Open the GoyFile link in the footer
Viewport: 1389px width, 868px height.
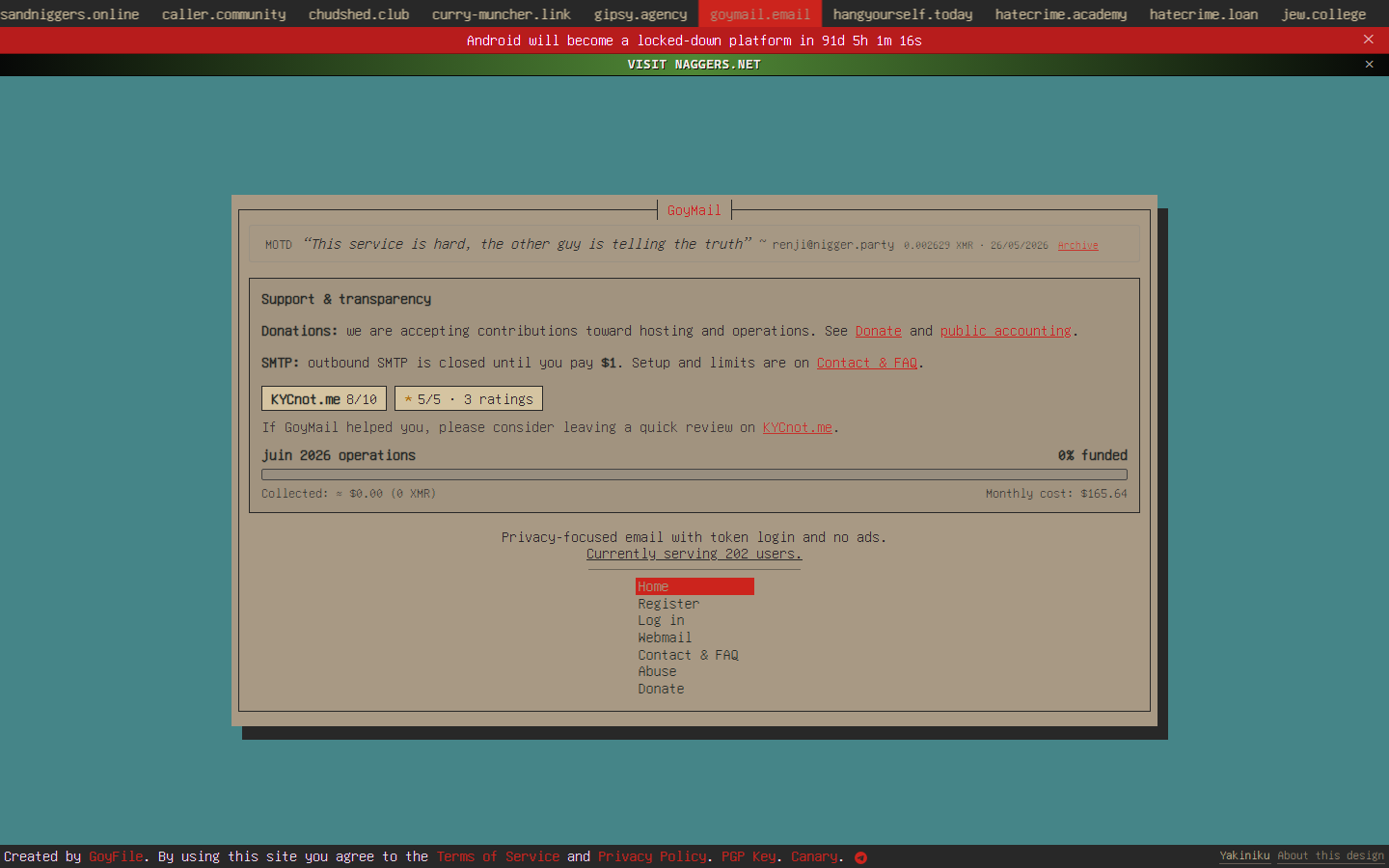116,856
